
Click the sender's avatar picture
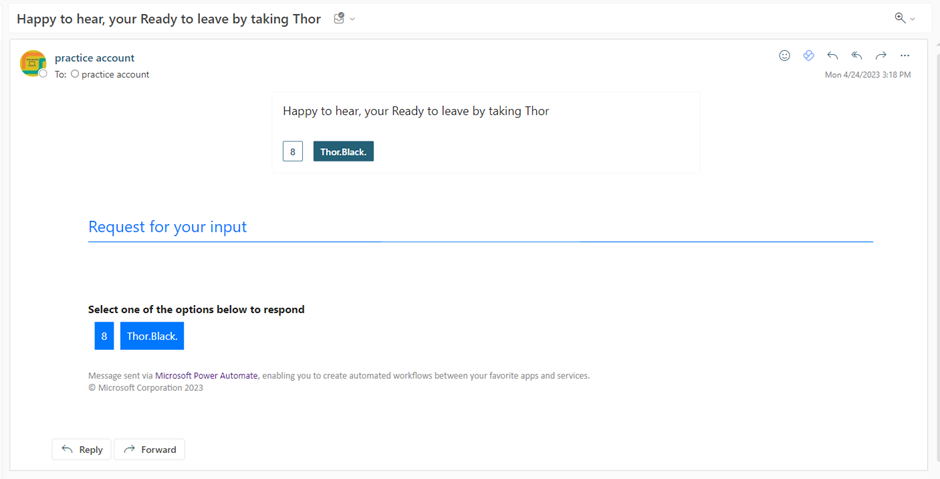pos(33,63)
